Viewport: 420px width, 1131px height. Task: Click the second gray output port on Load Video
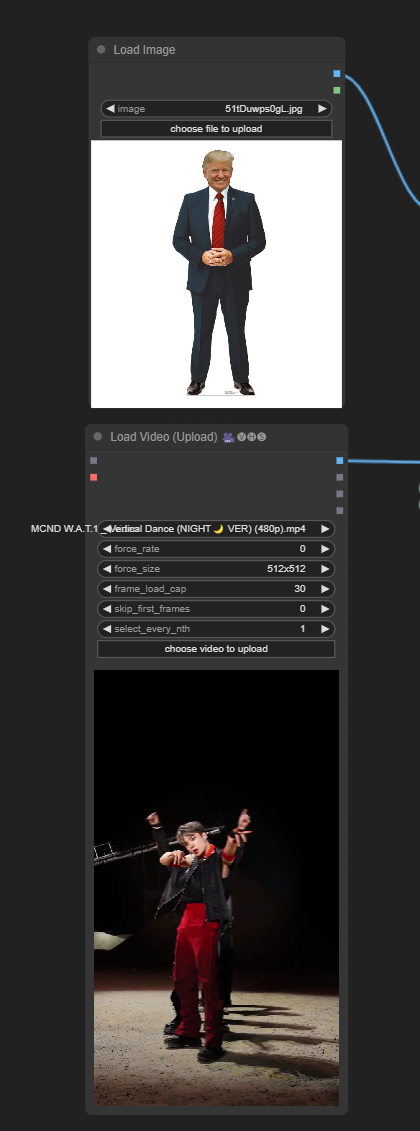pos(340,493)
